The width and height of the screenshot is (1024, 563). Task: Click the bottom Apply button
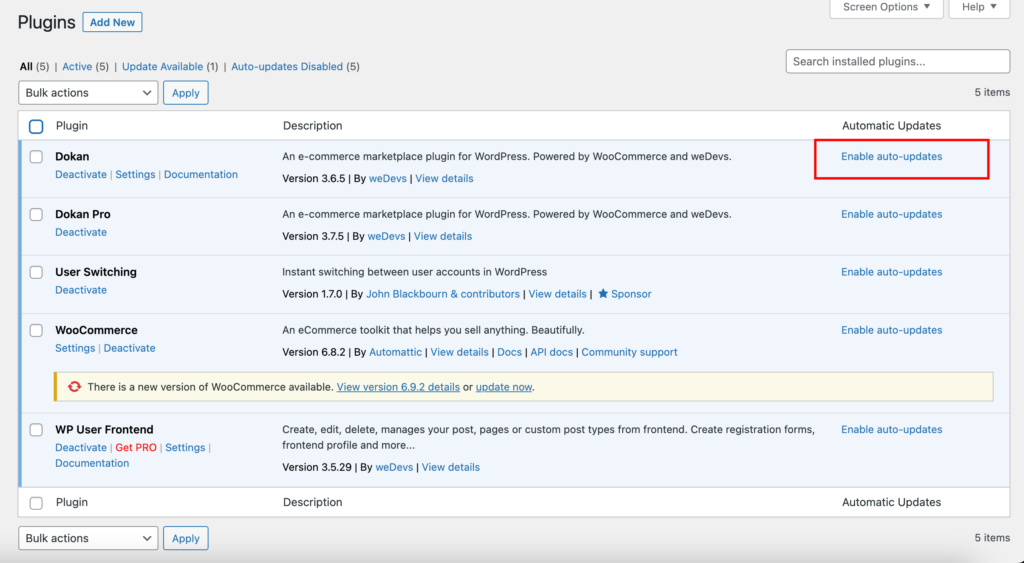tap(185, 538)
